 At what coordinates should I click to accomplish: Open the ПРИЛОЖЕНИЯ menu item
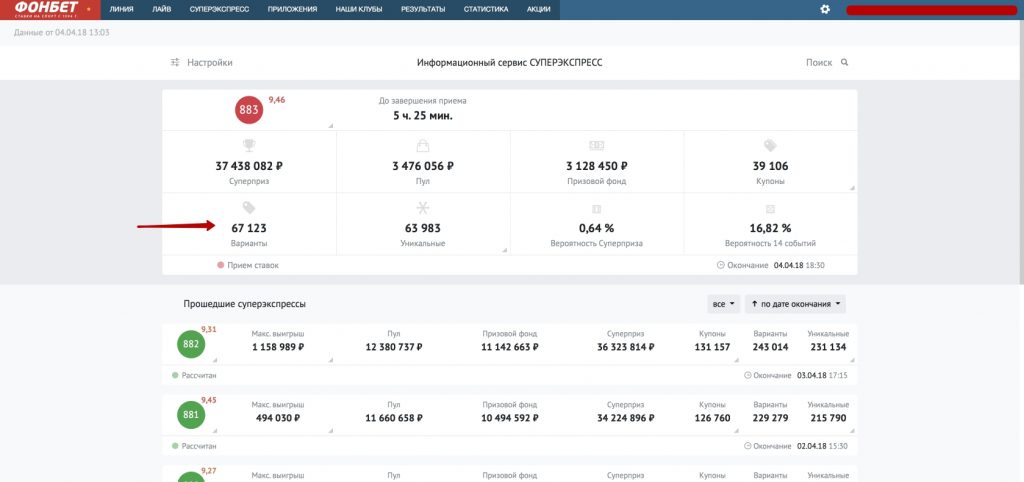(x=293, y=10)
